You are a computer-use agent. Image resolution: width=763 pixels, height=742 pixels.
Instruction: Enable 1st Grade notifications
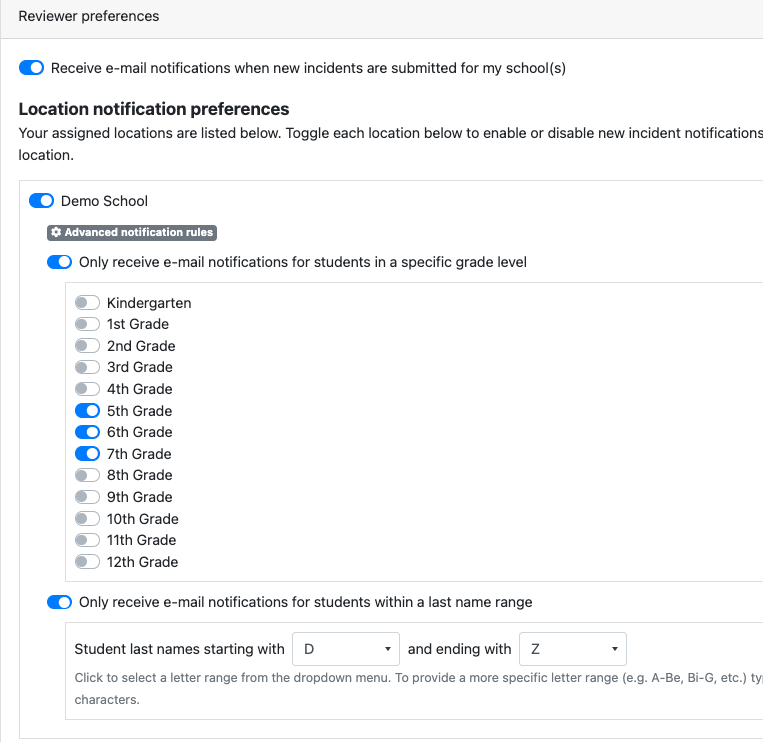click(88, 324)
